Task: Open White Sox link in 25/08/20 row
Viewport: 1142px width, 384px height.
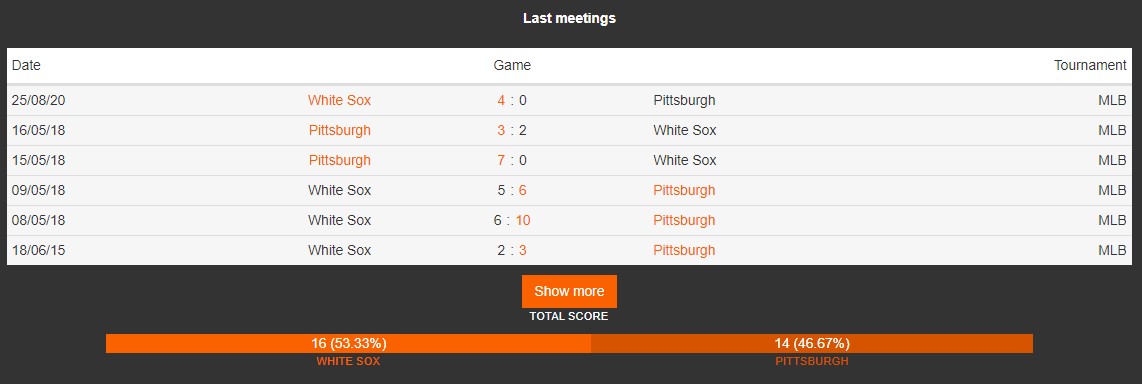Action: click(x=339, y=101)
